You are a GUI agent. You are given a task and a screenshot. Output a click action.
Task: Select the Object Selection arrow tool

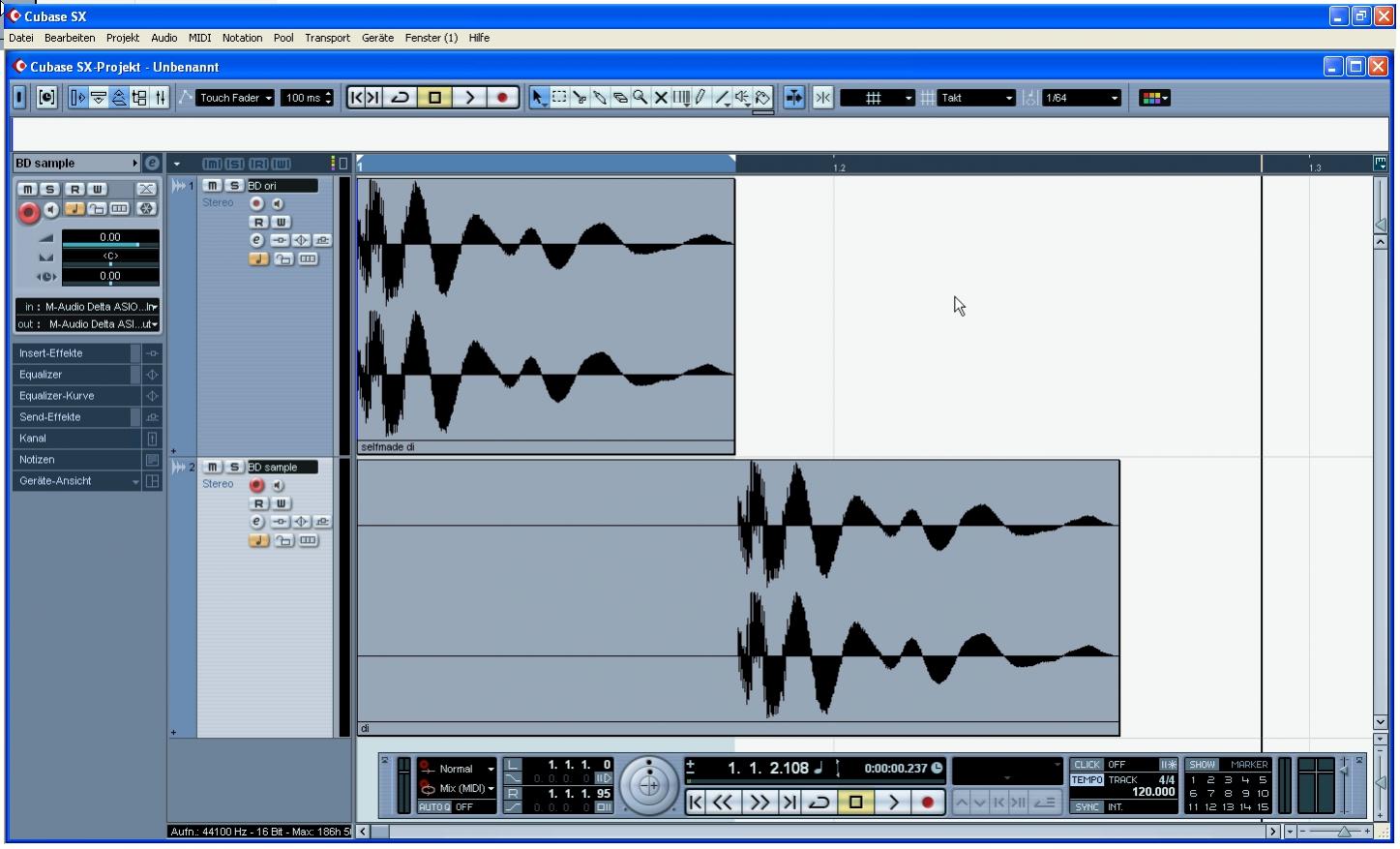[539, 98]
